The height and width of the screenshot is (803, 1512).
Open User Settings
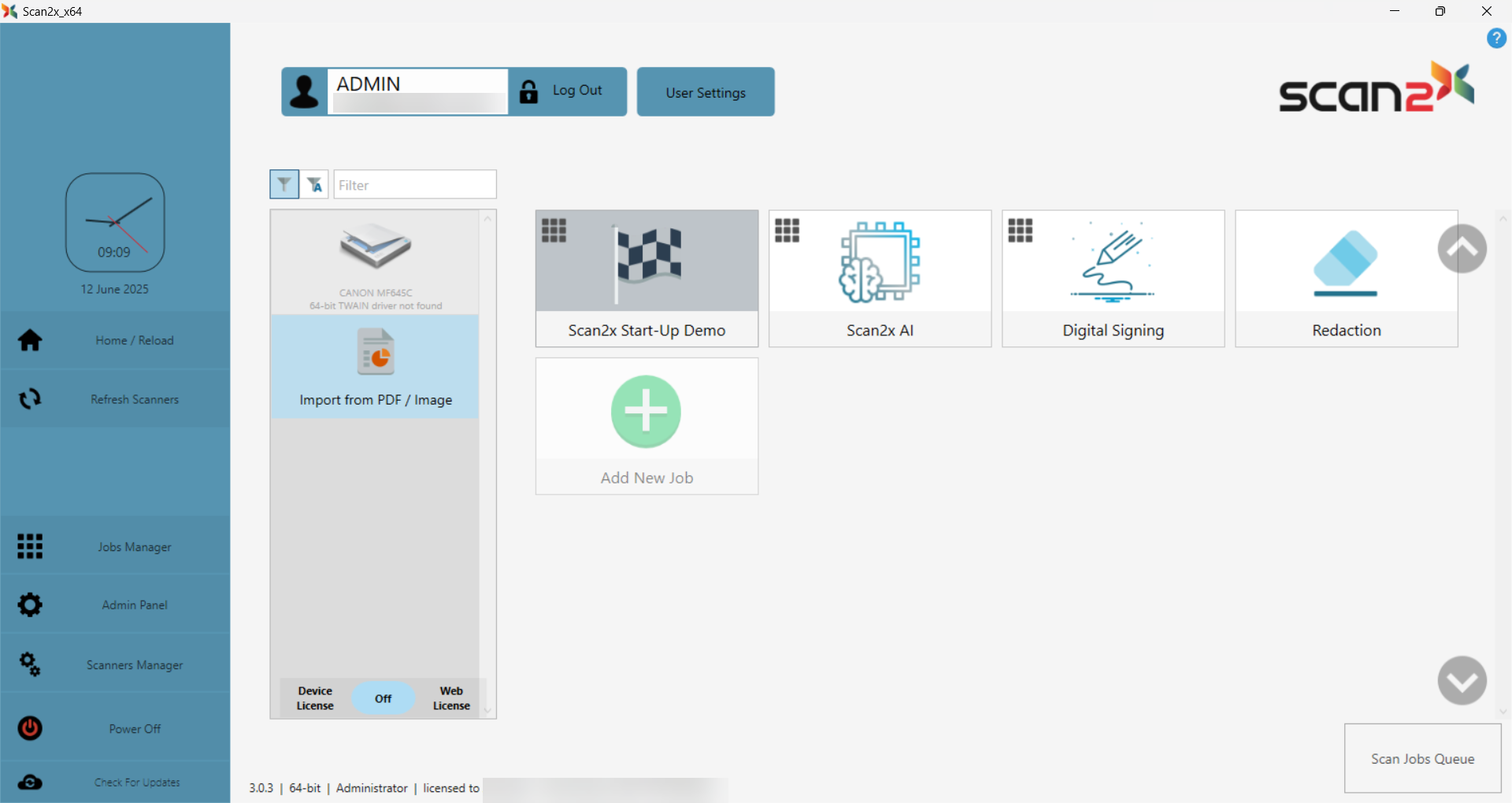[x=705, y=92]
